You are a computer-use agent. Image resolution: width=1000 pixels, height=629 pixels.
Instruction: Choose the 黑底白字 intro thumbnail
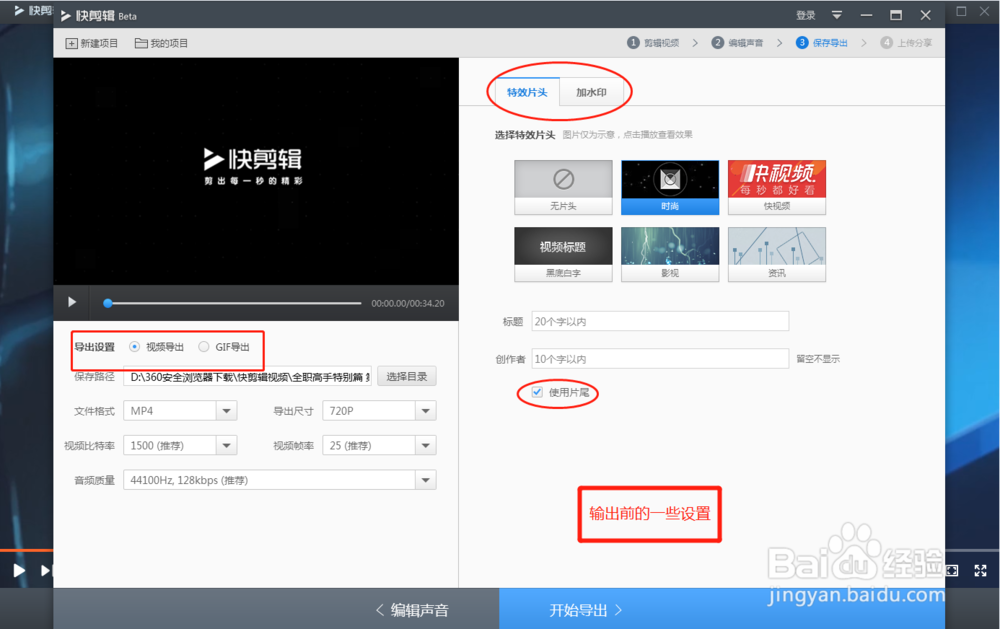tap(563, 254)
